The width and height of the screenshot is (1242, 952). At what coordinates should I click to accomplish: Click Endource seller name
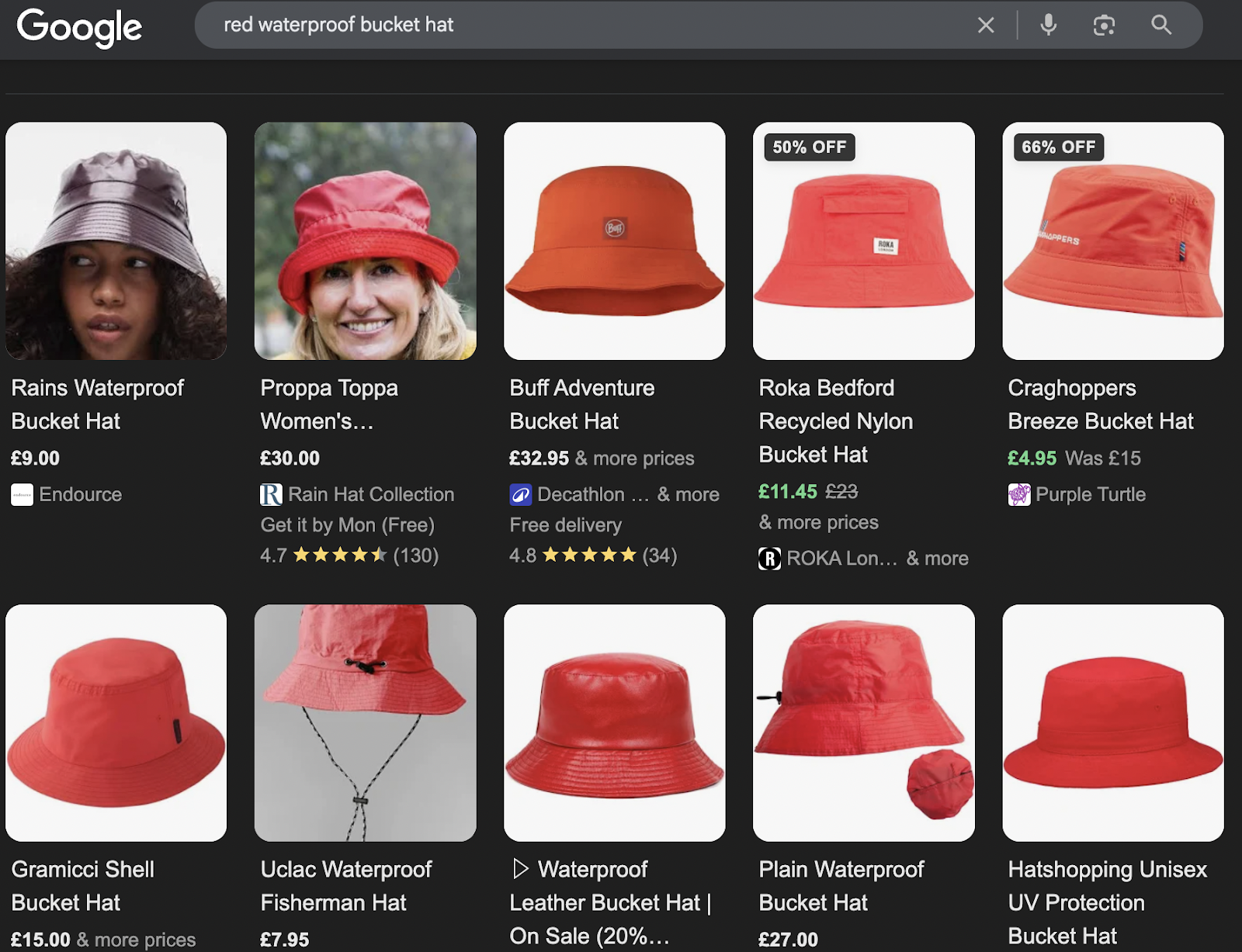tap(81, 495)
